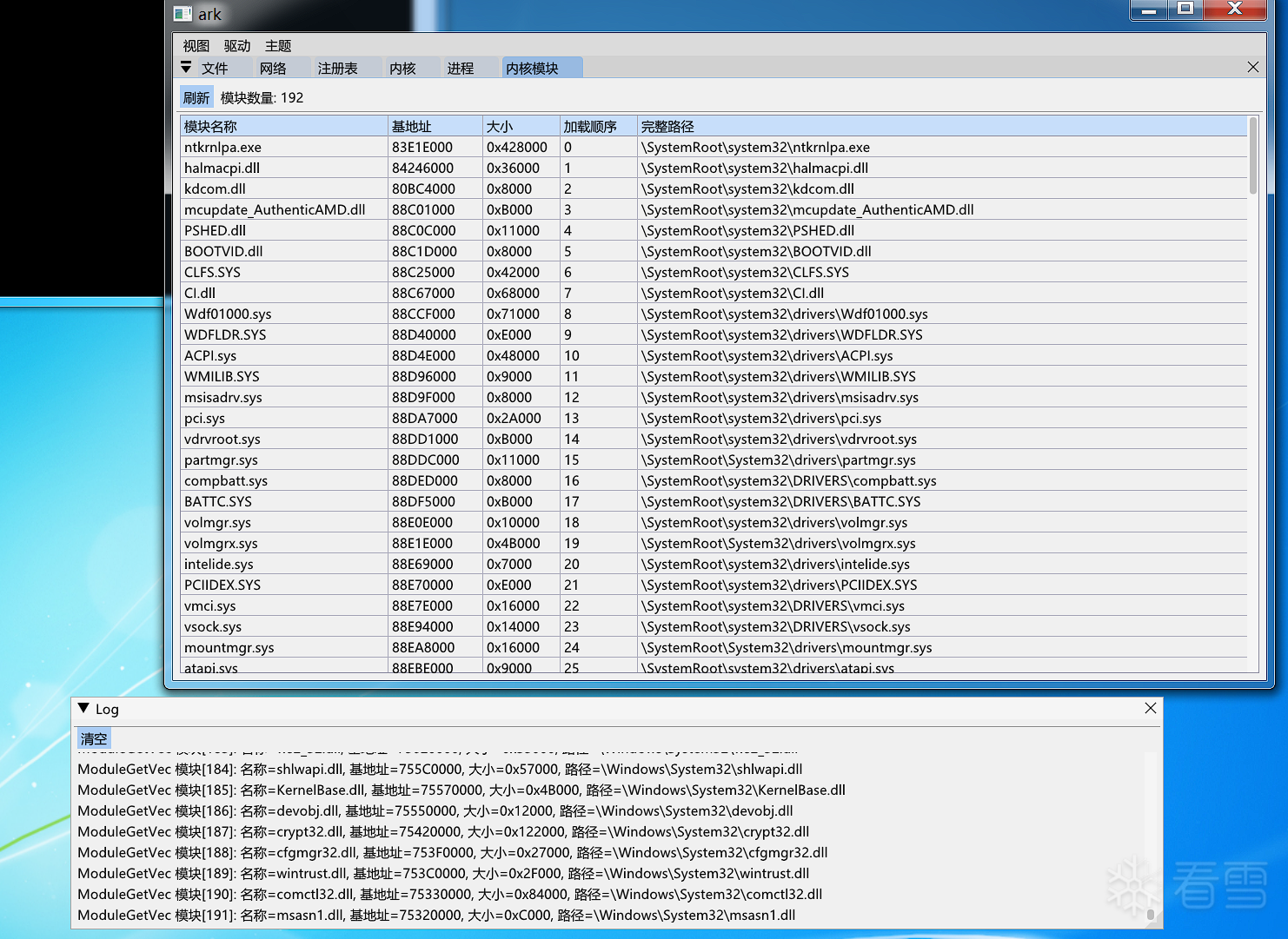1288x939 pixels.
Task: Select the pci.sys module name
Action: [204, 418]
